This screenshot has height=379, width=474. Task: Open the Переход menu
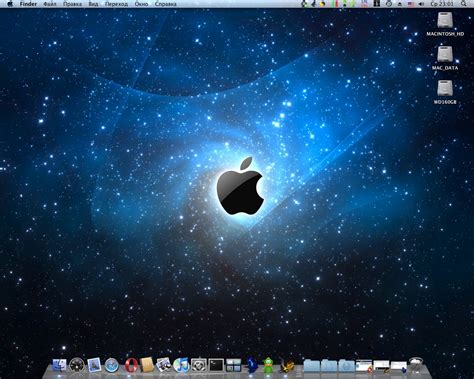(116, 4)
